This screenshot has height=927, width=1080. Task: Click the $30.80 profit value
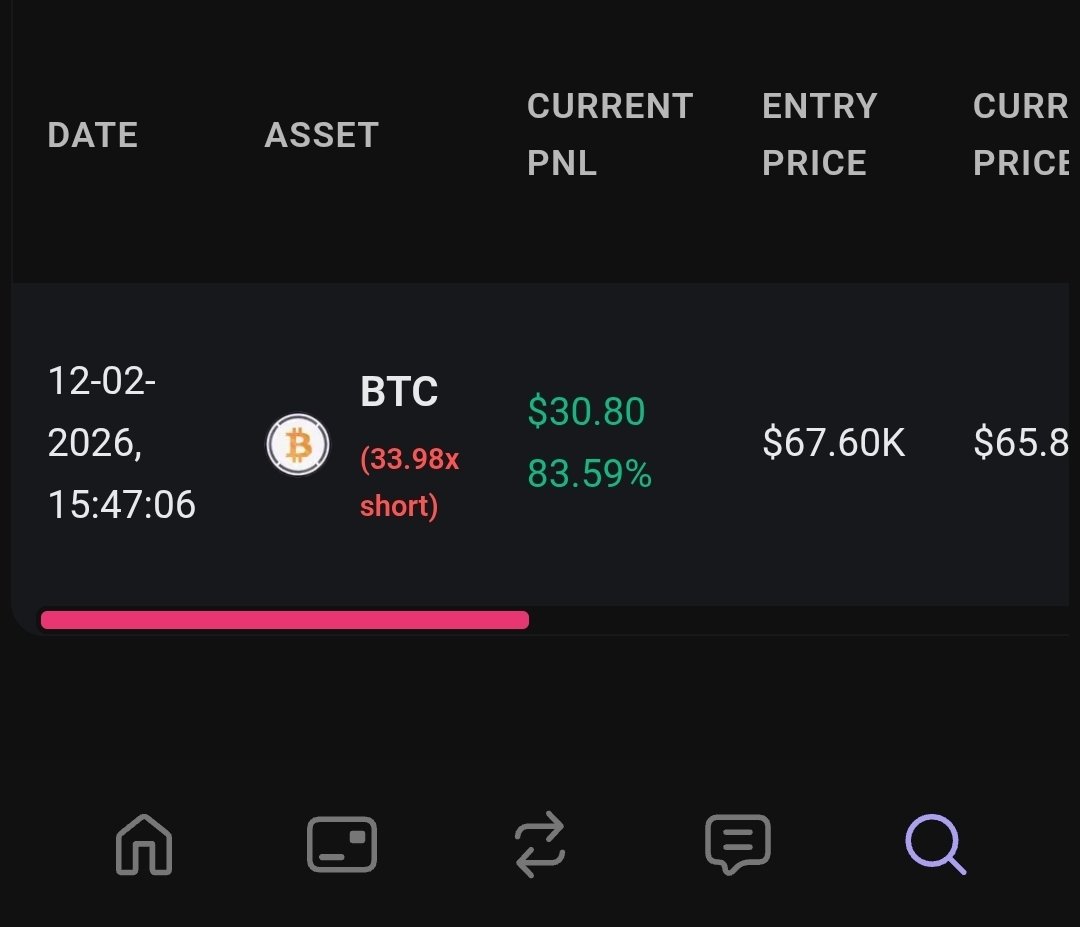tap(586, 412)
